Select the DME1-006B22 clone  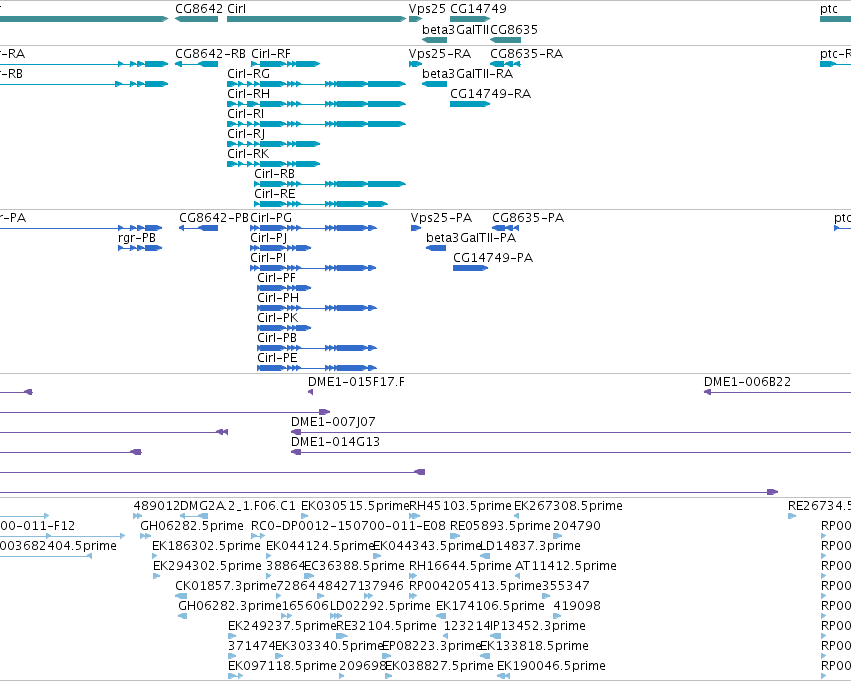[777, 392]
